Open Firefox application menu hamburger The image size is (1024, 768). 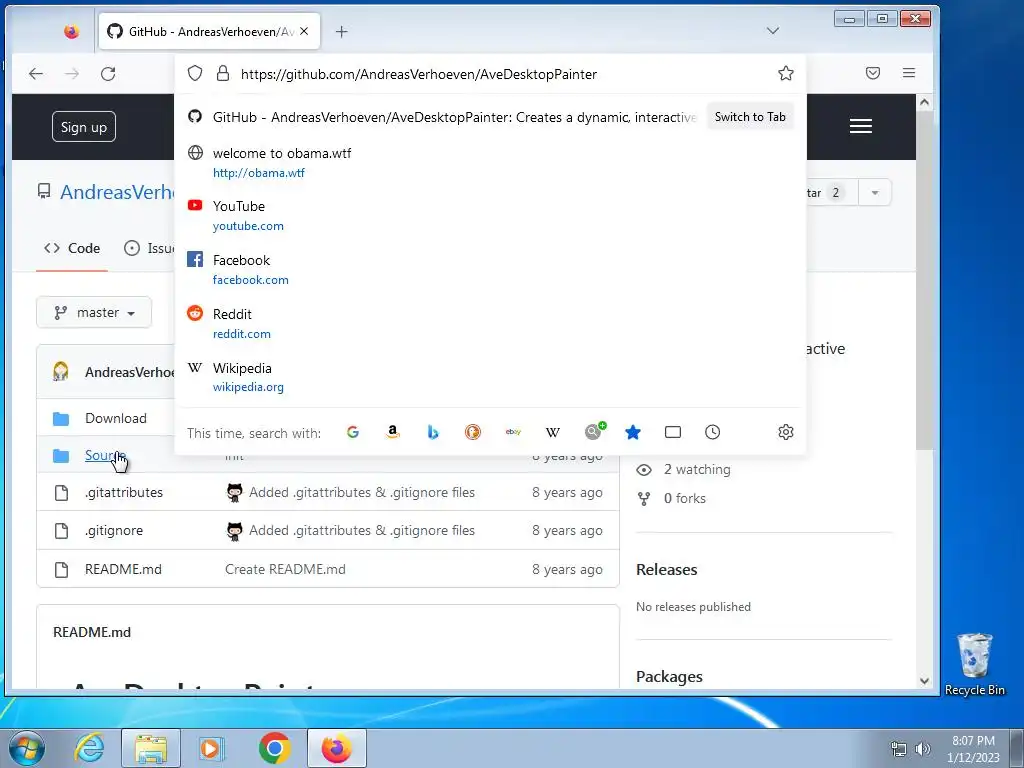point(908,73)
